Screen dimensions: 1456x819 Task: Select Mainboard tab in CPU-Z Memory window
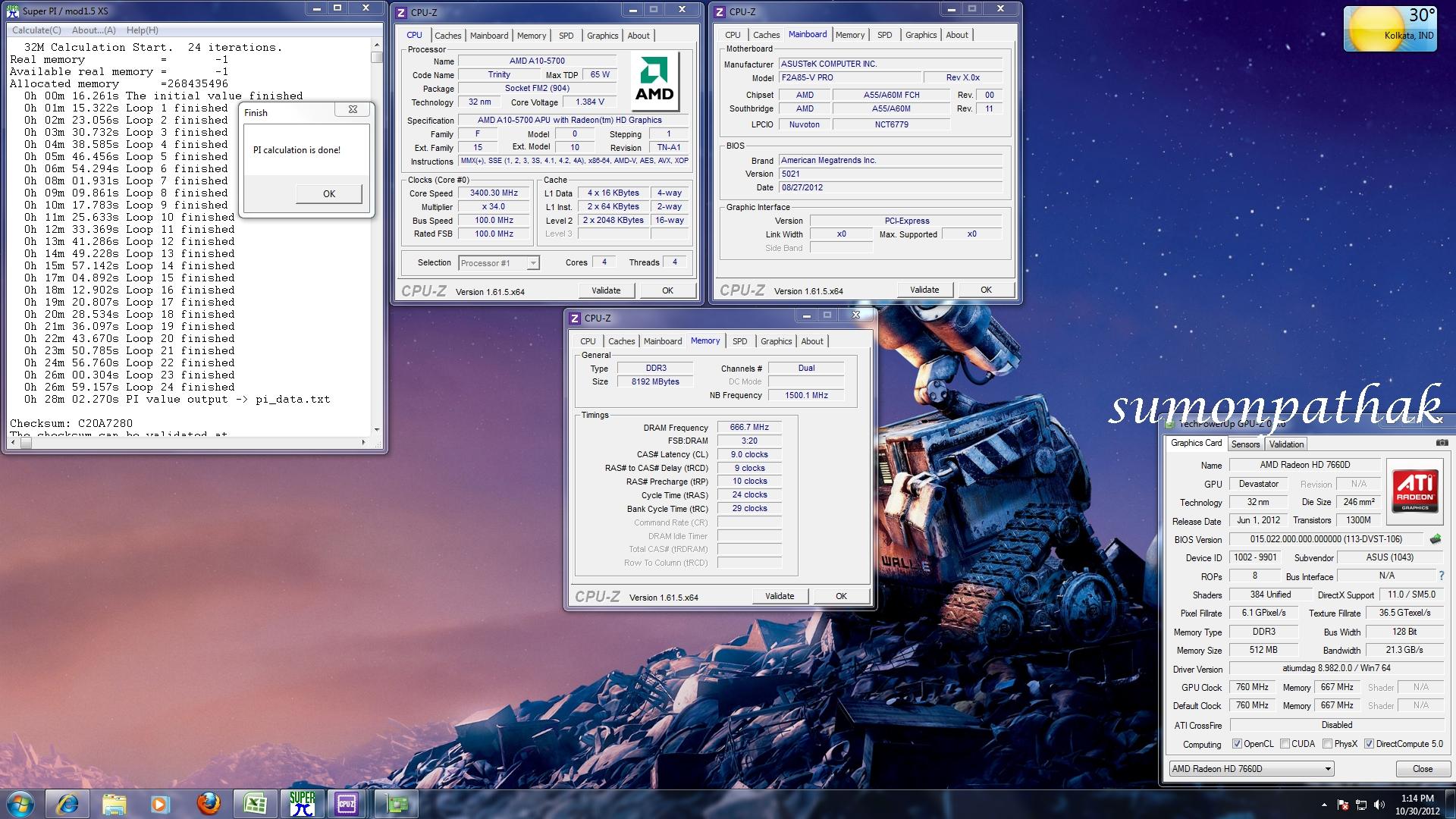(663, 341)
